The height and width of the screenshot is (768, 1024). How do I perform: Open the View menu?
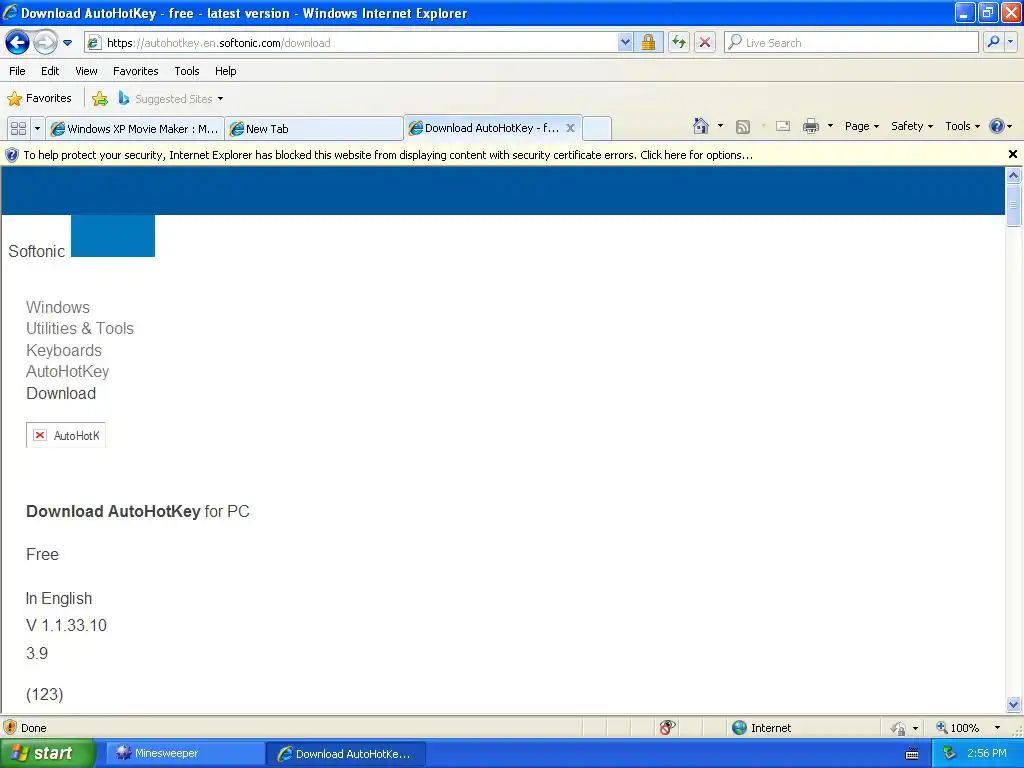pos(86,71)
